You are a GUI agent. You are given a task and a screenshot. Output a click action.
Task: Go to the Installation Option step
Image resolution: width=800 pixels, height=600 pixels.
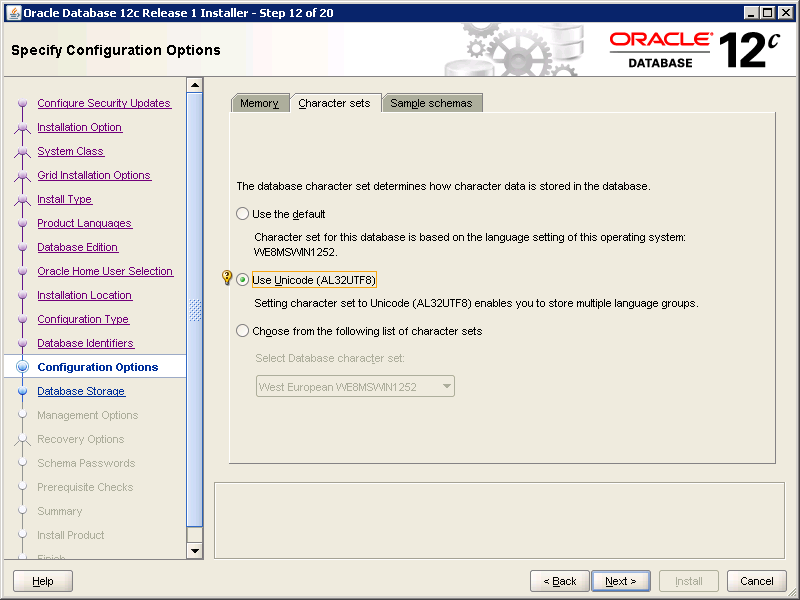tap(80, 127)
